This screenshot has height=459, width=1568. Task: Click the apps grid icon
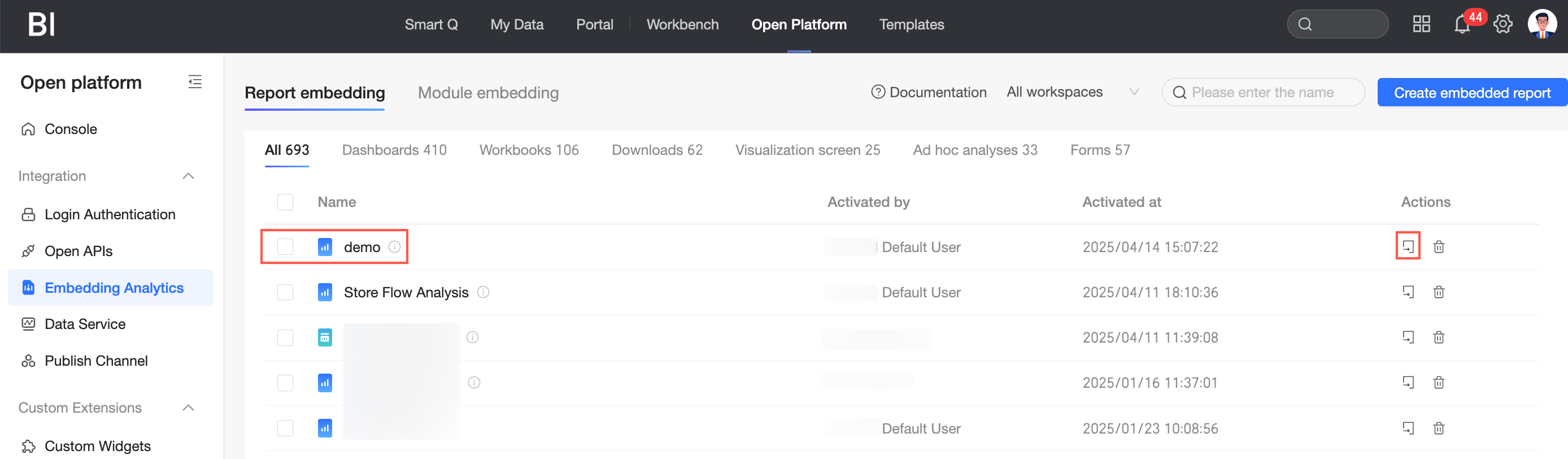(x=1421, y=24)
